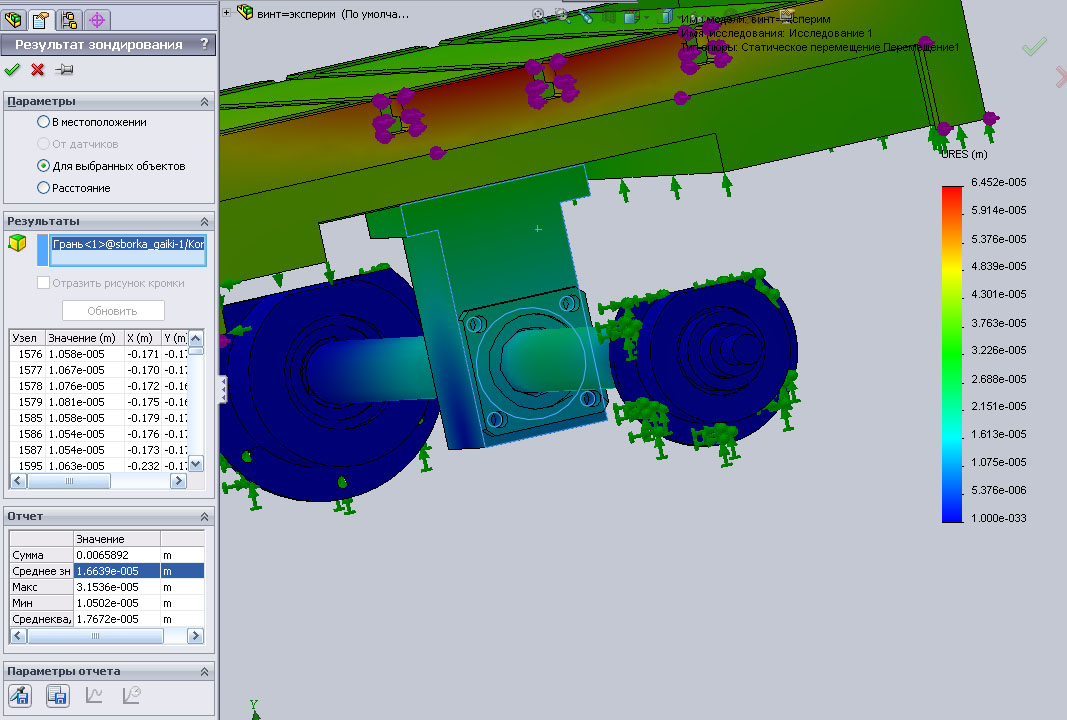Sort results table by Узел column
1067x720 pixels.
tap(27, 338)
